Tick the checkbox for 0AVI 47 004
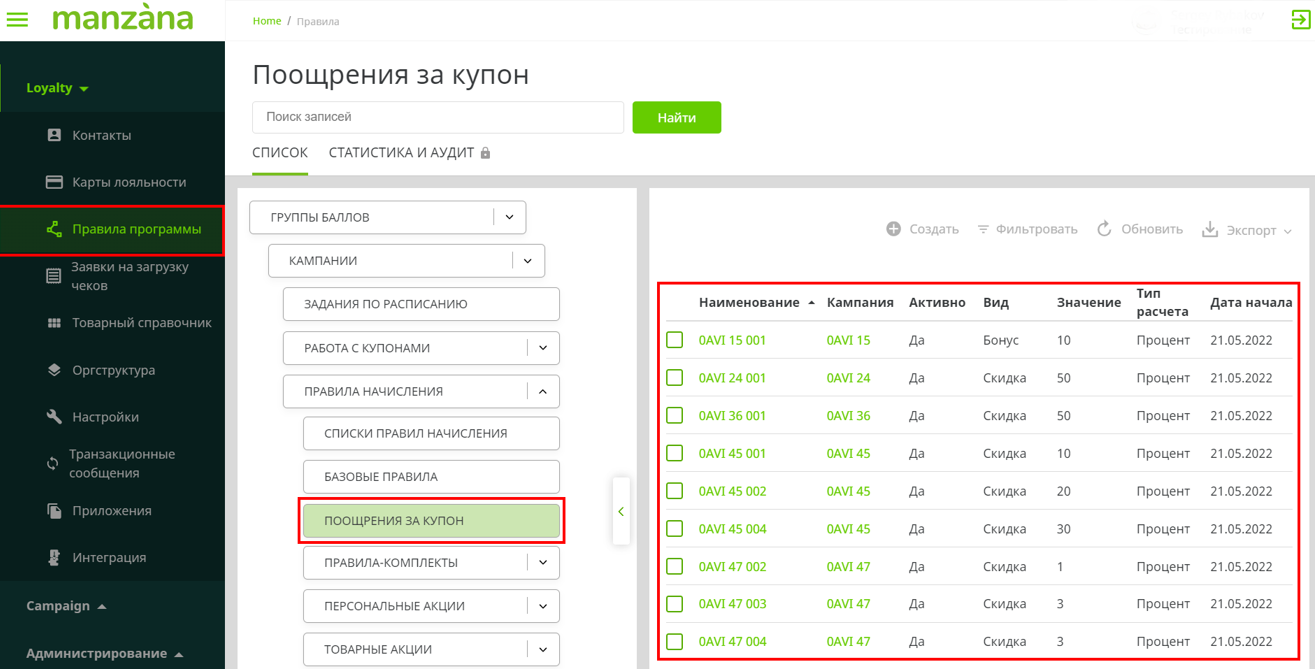 coord(675,642)
